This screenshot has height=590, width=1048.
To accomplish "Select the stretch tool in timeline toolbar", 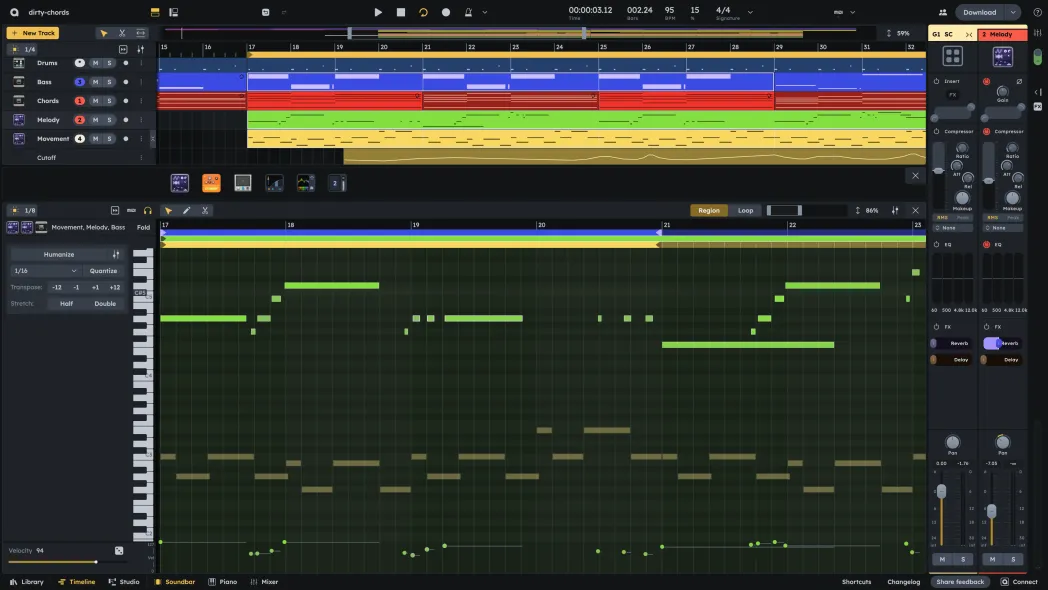I will [x=140, y=33].
